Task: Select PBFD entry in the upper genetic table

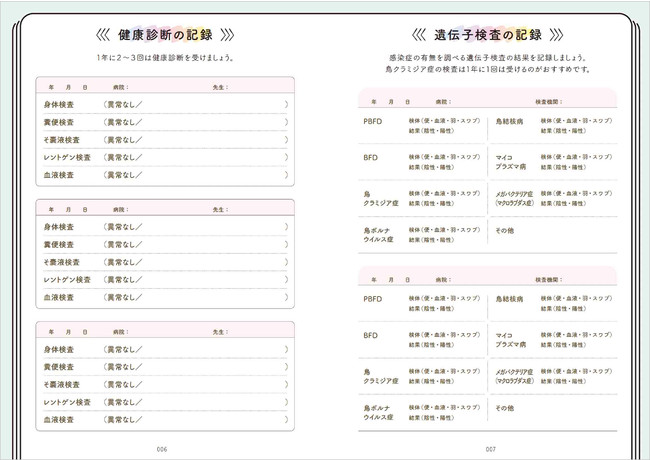Action: coord(372,123)
